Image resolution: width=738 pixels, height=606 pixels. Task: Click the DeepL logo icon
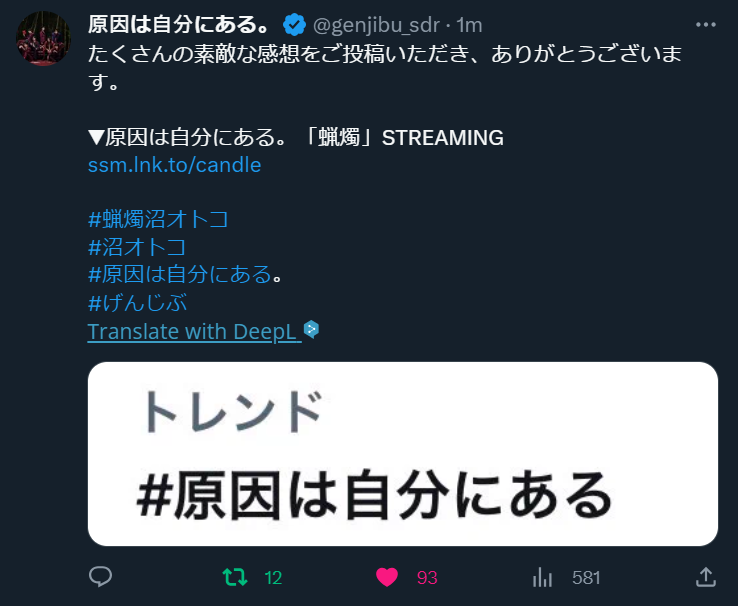(x=311, y=329)
